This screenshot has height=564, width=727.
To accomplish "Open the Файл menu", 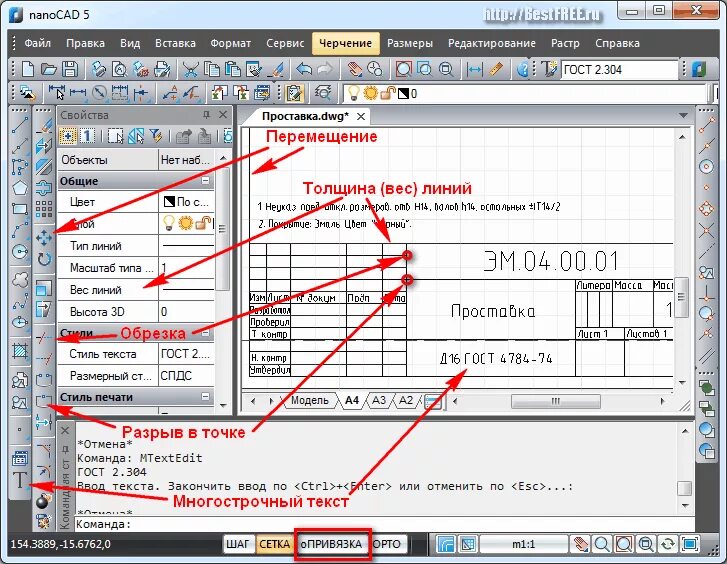I will [x=37, y=43].
